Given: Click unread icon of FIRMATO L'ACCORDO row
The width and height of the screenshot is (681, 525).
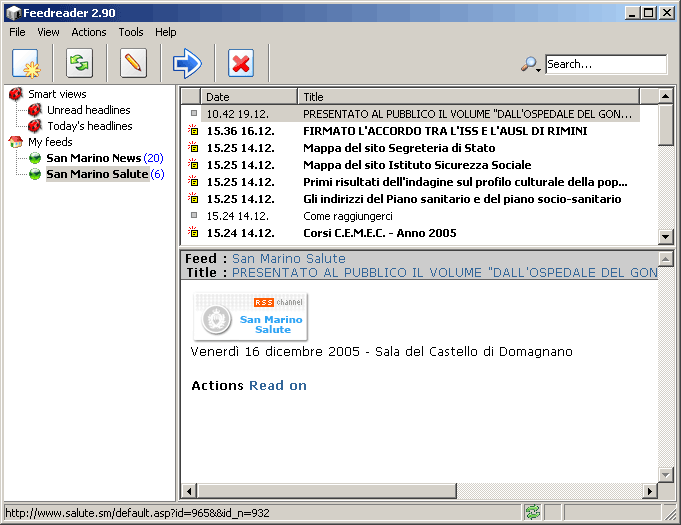Looking at the screenshot, I should (x=193, y=130).
